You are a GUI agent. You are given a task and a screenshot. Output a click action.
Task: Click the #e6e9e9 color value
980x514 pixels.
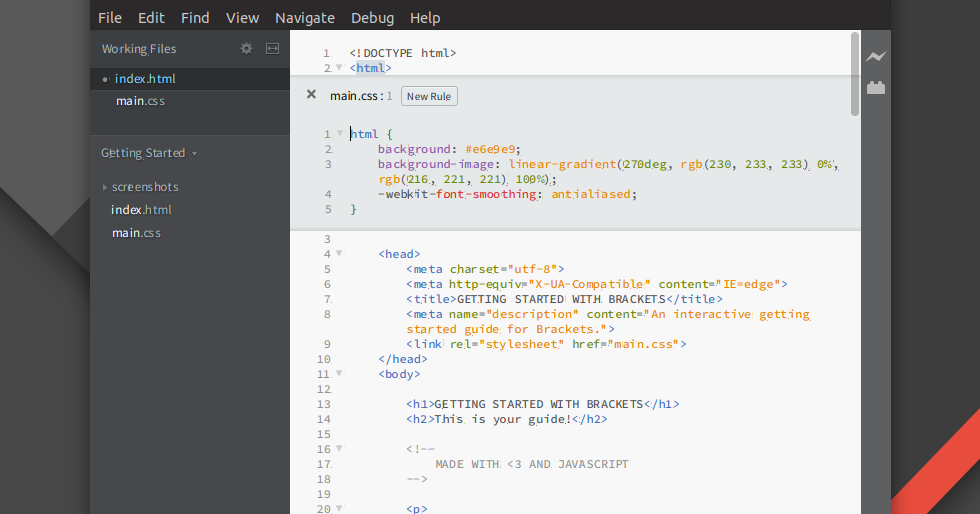[x=491, y=149]
